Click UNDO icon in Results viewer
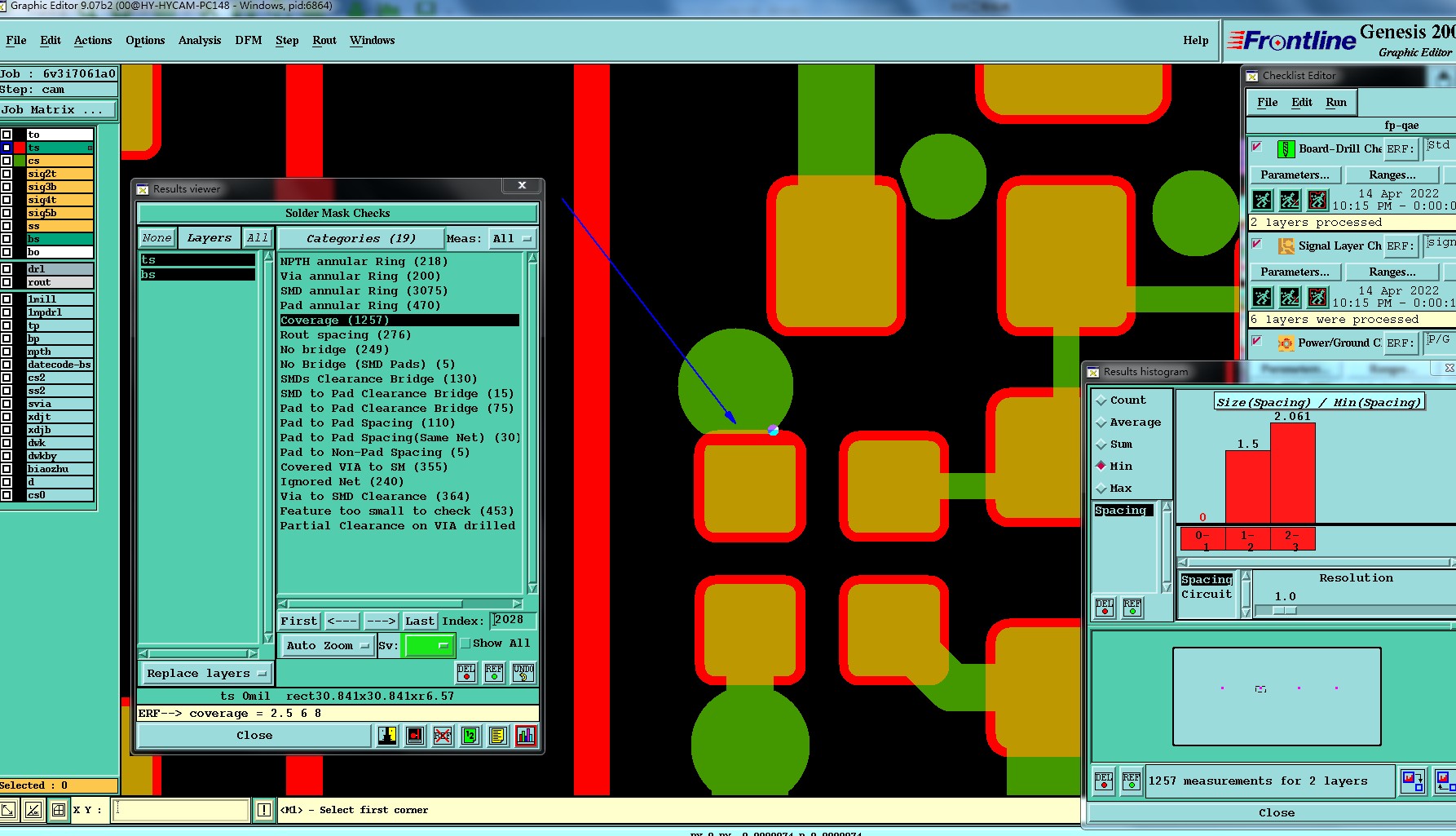The image size is (1456, 836). pos(523,673)
